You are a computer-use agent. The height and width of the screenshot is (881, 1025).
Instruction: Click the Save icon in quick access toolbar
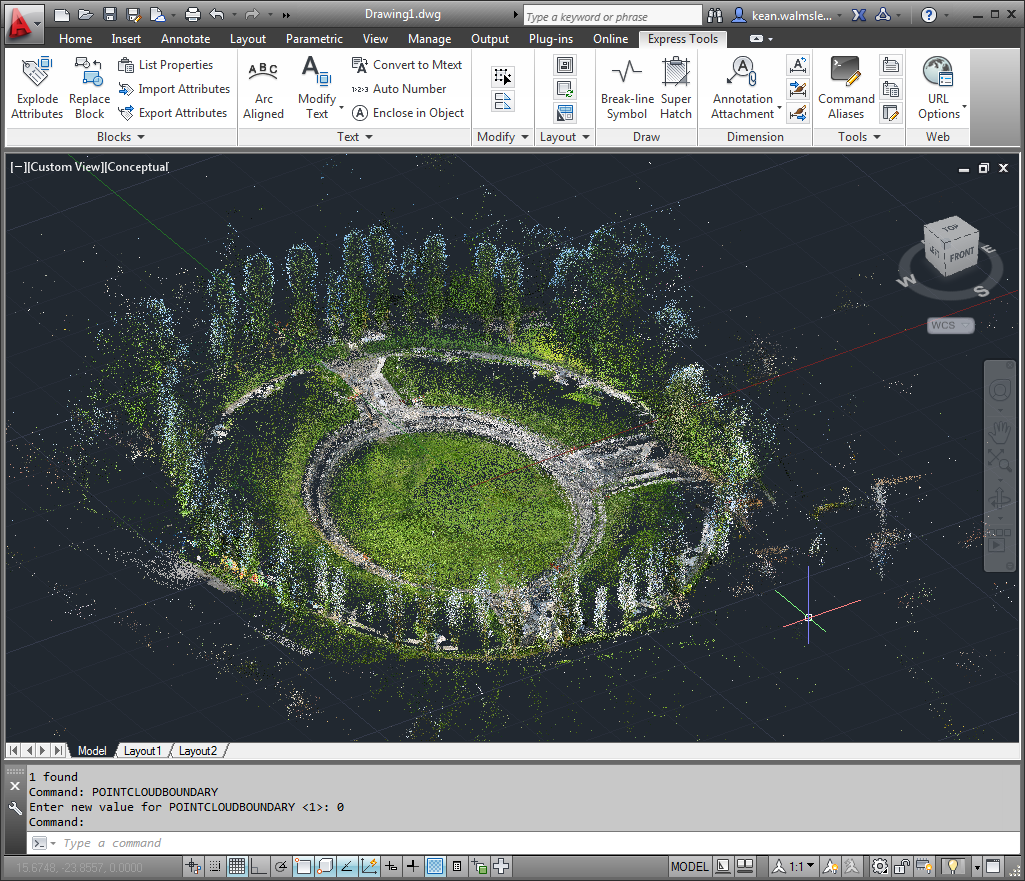point(109,15)
